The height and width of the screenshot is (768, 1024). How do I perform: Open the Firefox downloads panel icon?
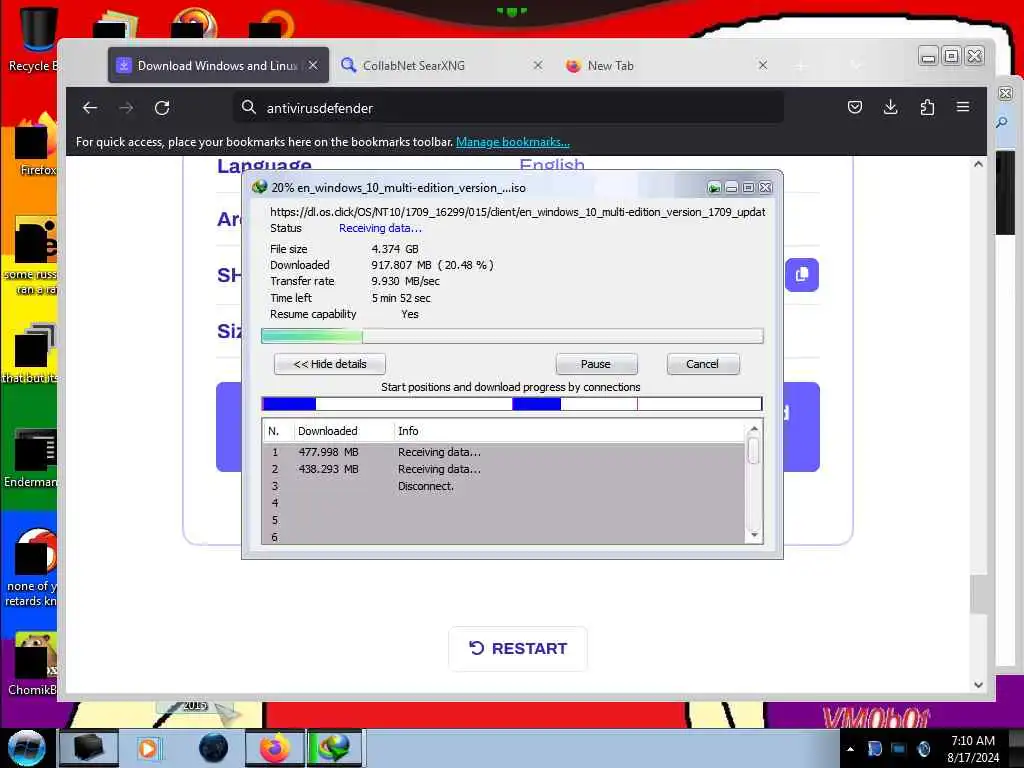tap(890, 107)
